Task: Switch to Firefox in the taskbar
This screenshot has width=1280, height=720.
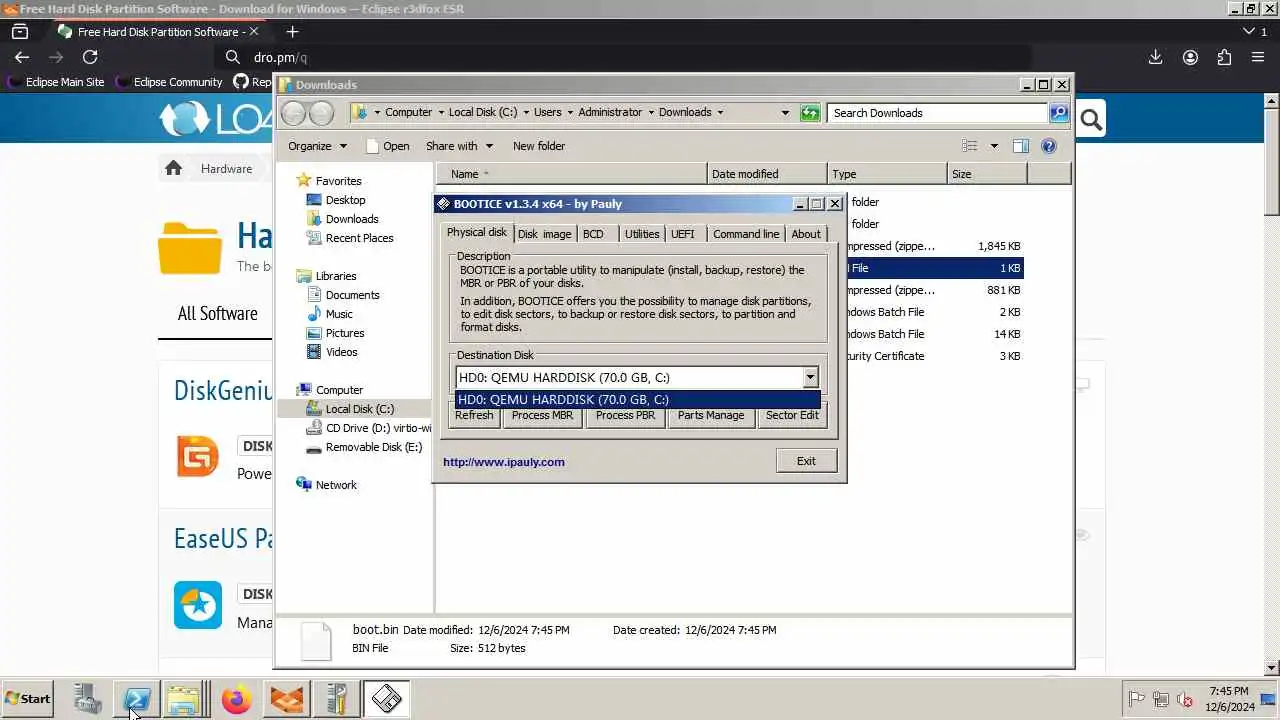Action: (x=236, y=699)
